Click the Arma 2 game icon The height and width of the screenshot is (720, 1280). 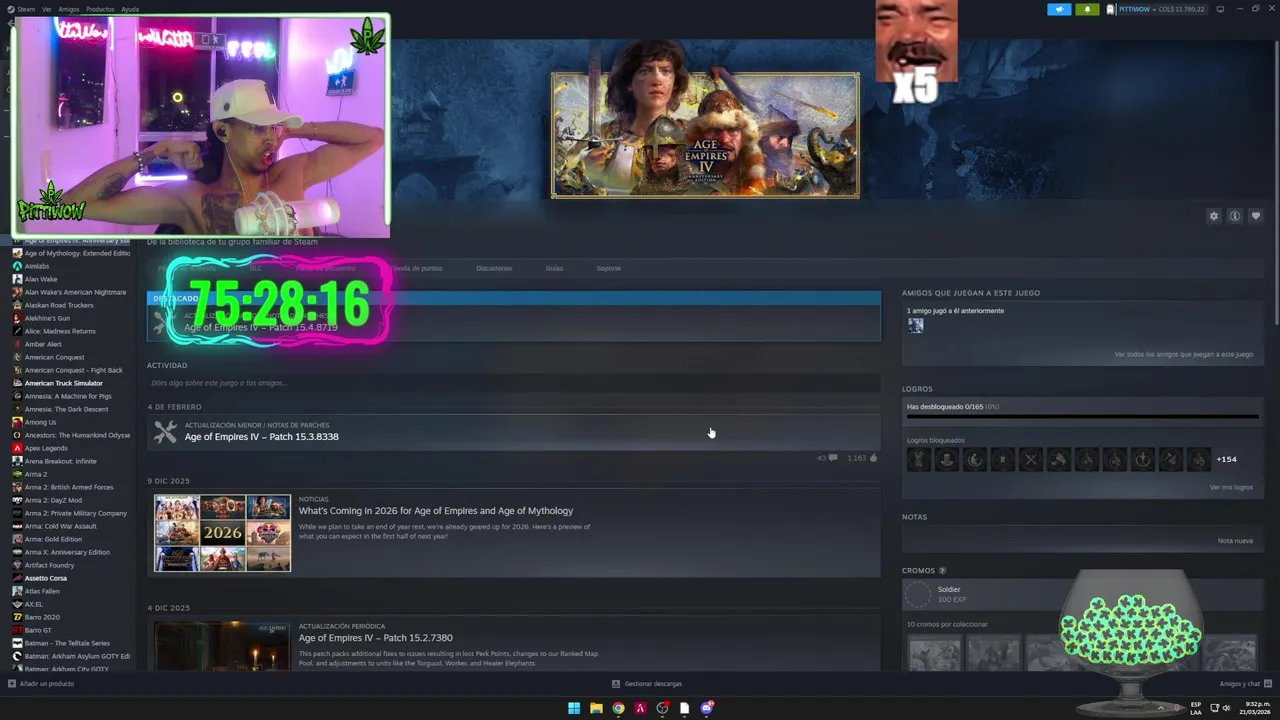17,474
